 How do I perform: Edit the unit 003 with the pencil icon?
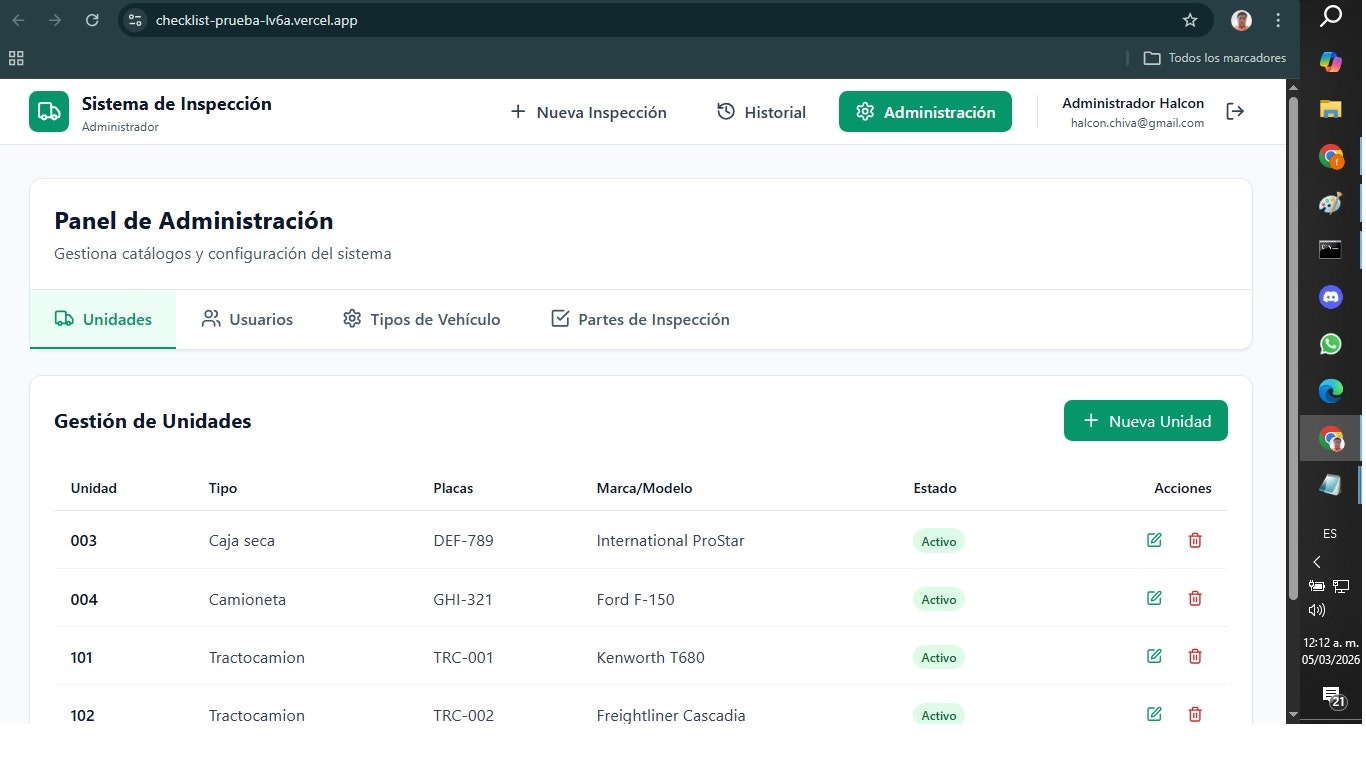click(x=1154, y=540)
